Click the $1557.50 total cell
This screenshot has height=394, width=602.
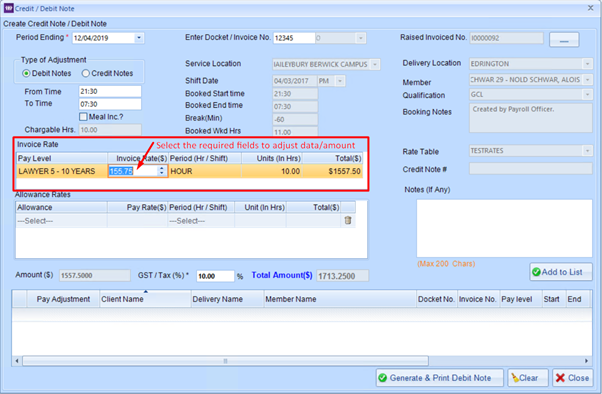pyautogui.click(x=332, y=171)
